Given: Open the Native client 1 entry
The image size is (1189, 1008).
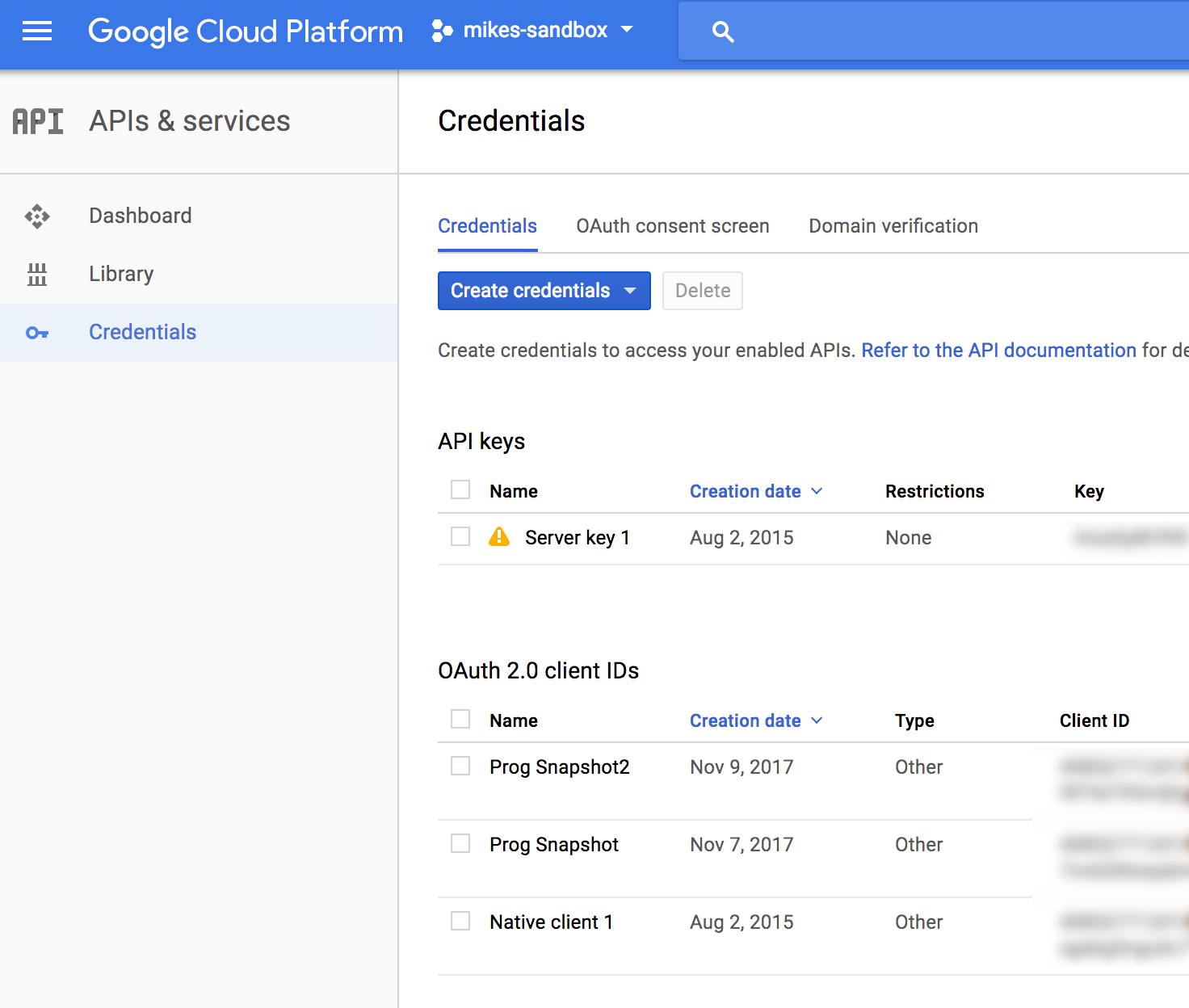Looking at the screenshot, I should click(x=552, y=922).
